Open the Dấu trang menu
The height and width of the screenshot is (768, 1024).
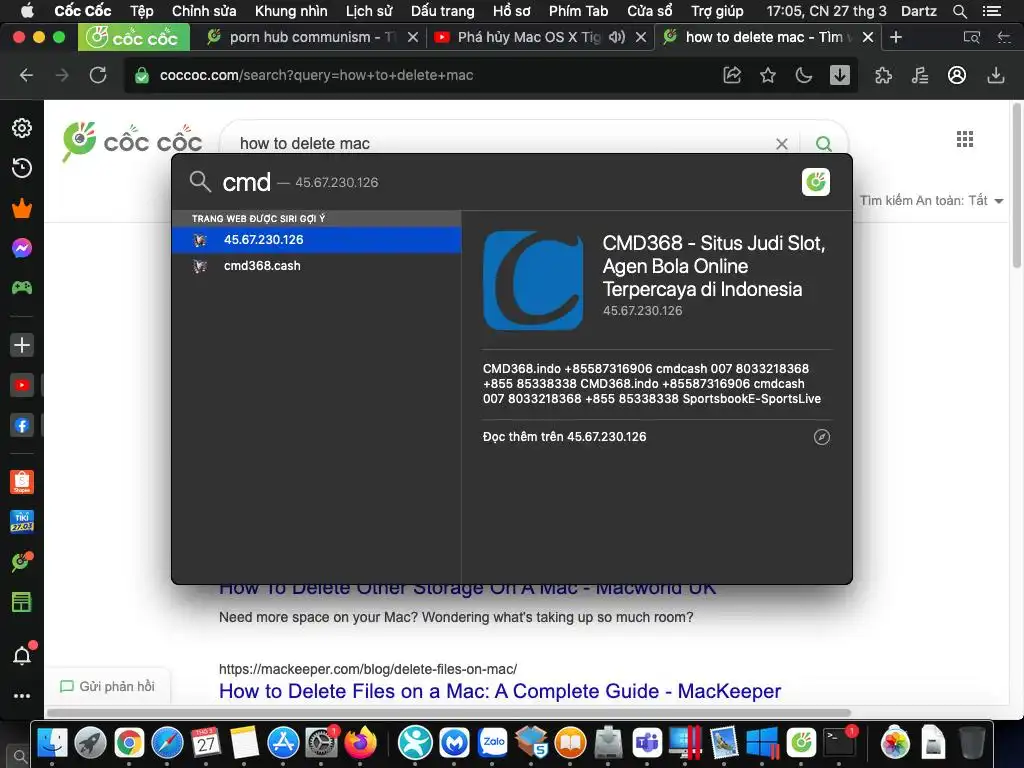[x=442, y=10]
